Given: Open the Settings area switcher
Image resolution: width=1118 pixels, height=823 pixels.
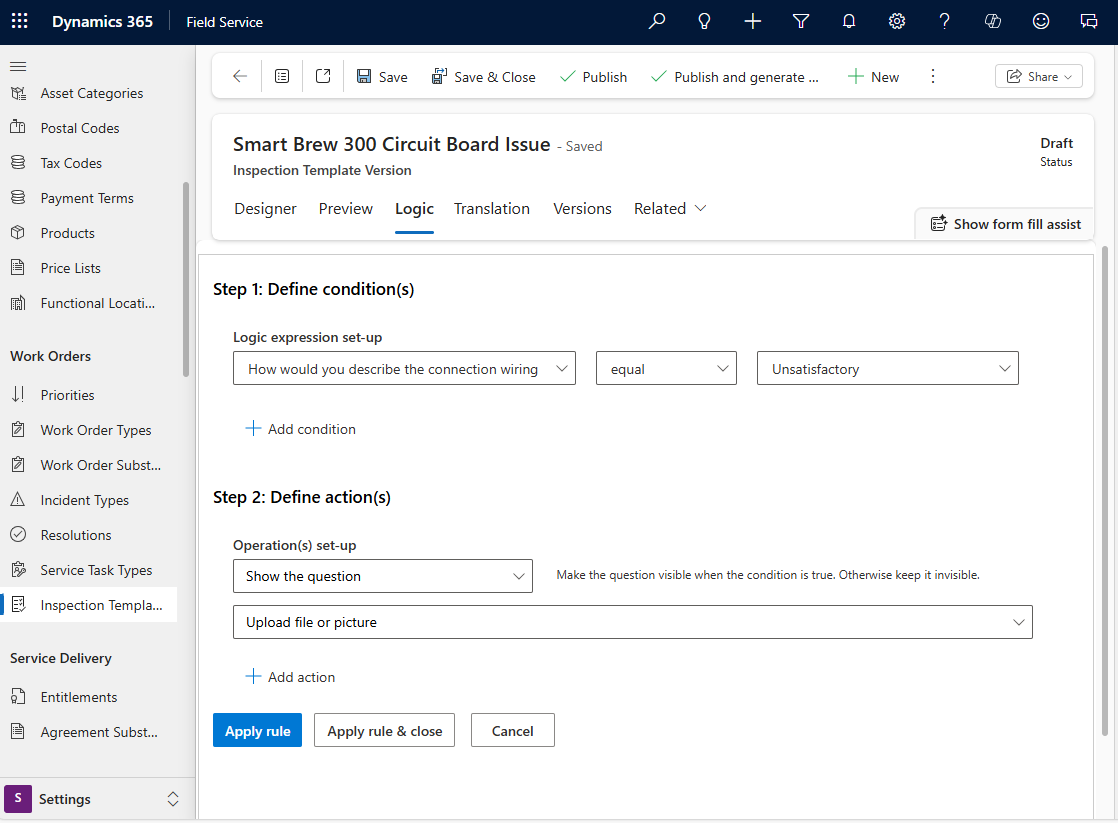Looking at the screenshot, I should pyautogui.click(x=97, y=799).
